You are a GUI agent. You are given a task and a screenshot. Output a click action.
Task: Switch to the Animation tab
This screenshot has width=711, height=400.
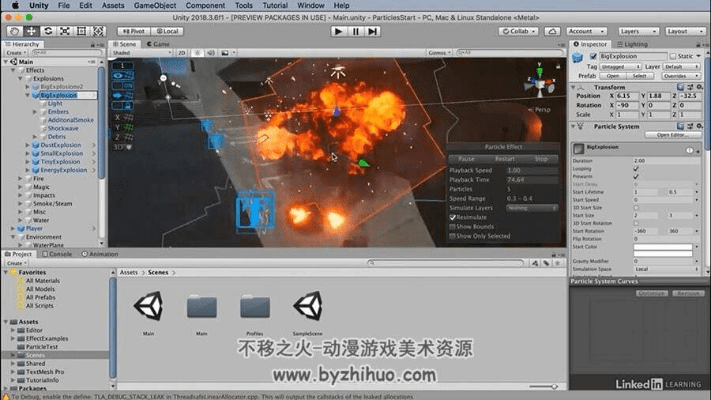tap(100, 254)
